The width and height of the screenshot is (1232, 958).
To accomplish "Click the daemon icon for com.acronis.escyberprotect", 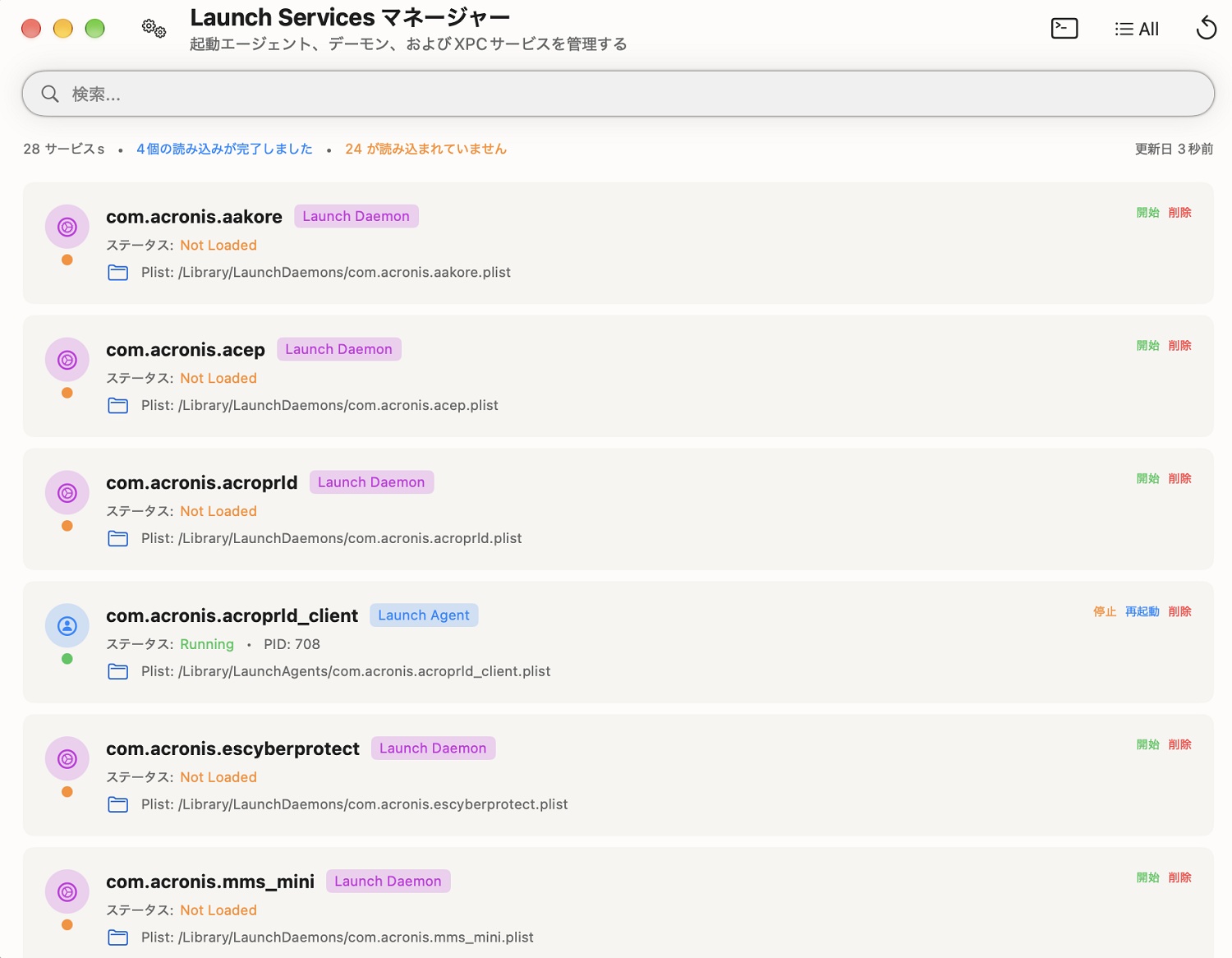I will coord(67,759).
